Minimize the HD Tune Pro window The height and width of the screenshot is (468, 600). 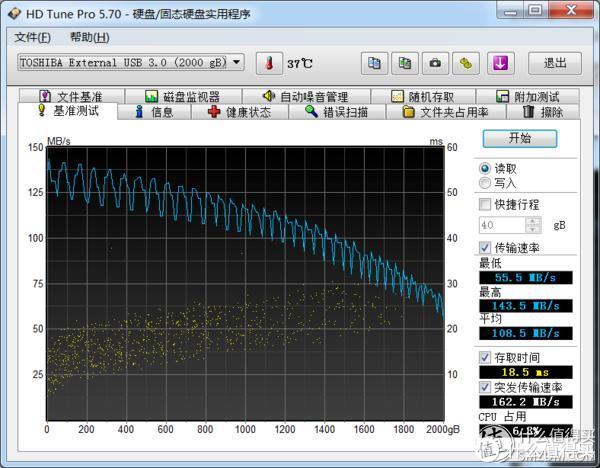pyautogui.click(x=510, y=10)
